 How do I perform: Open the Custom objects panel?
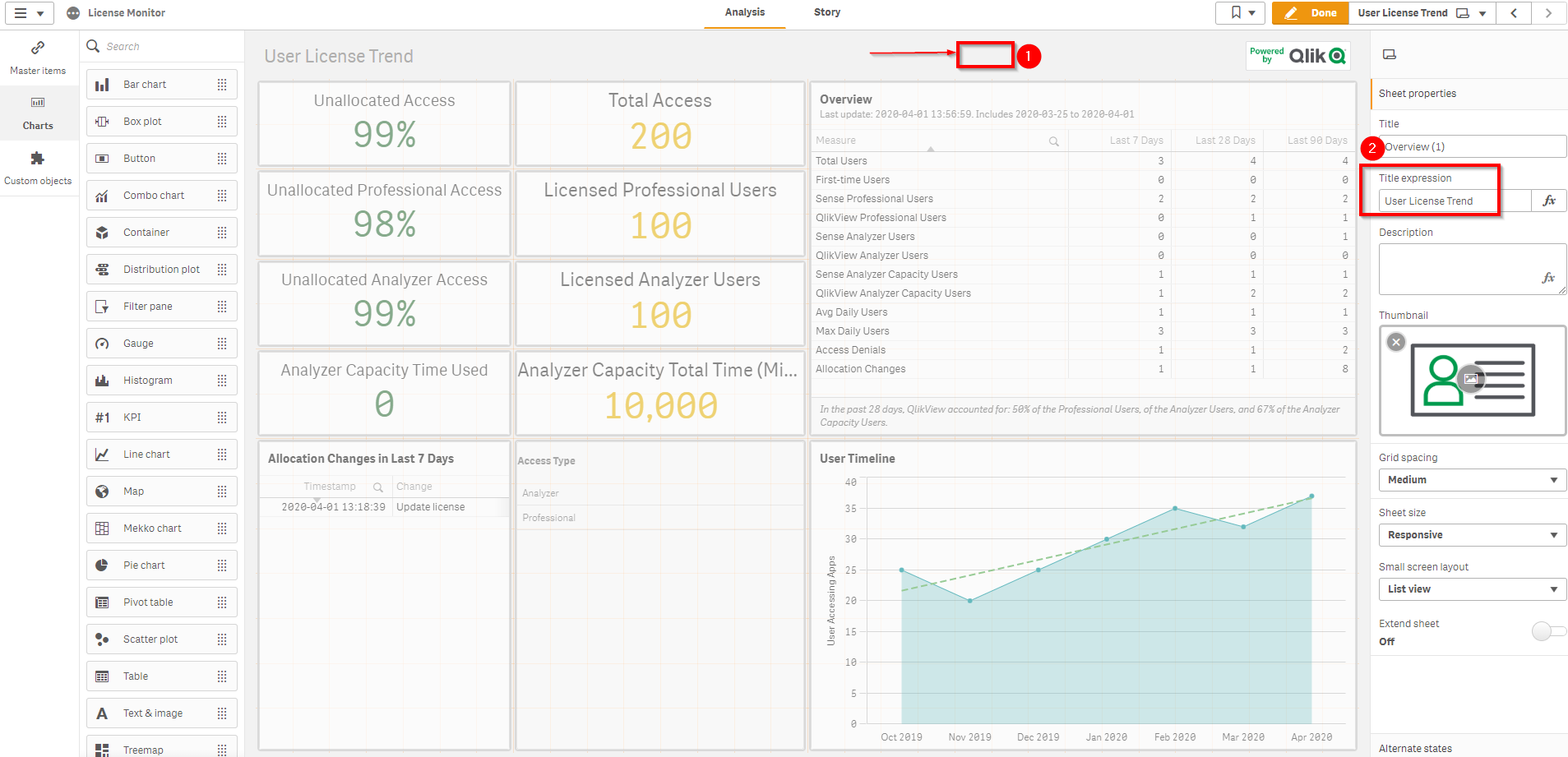[38, 166]
